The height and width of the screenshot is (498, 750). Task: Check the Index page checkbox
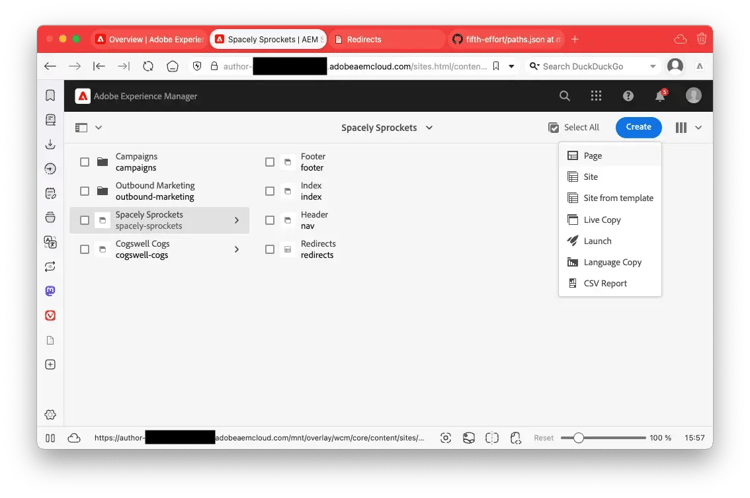pyautogui.click(x=270, y=191)
